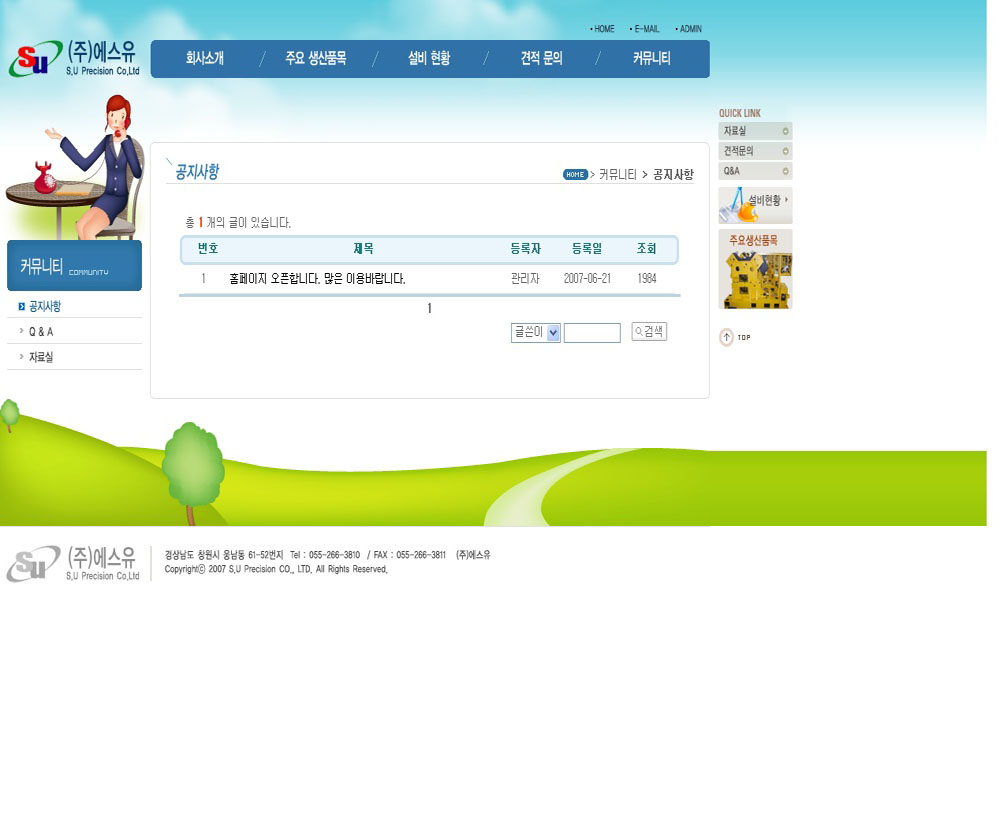This screenshot has width=1000, height=822.
Task: Click the search keyword input field
Action: tap(592, 333)
